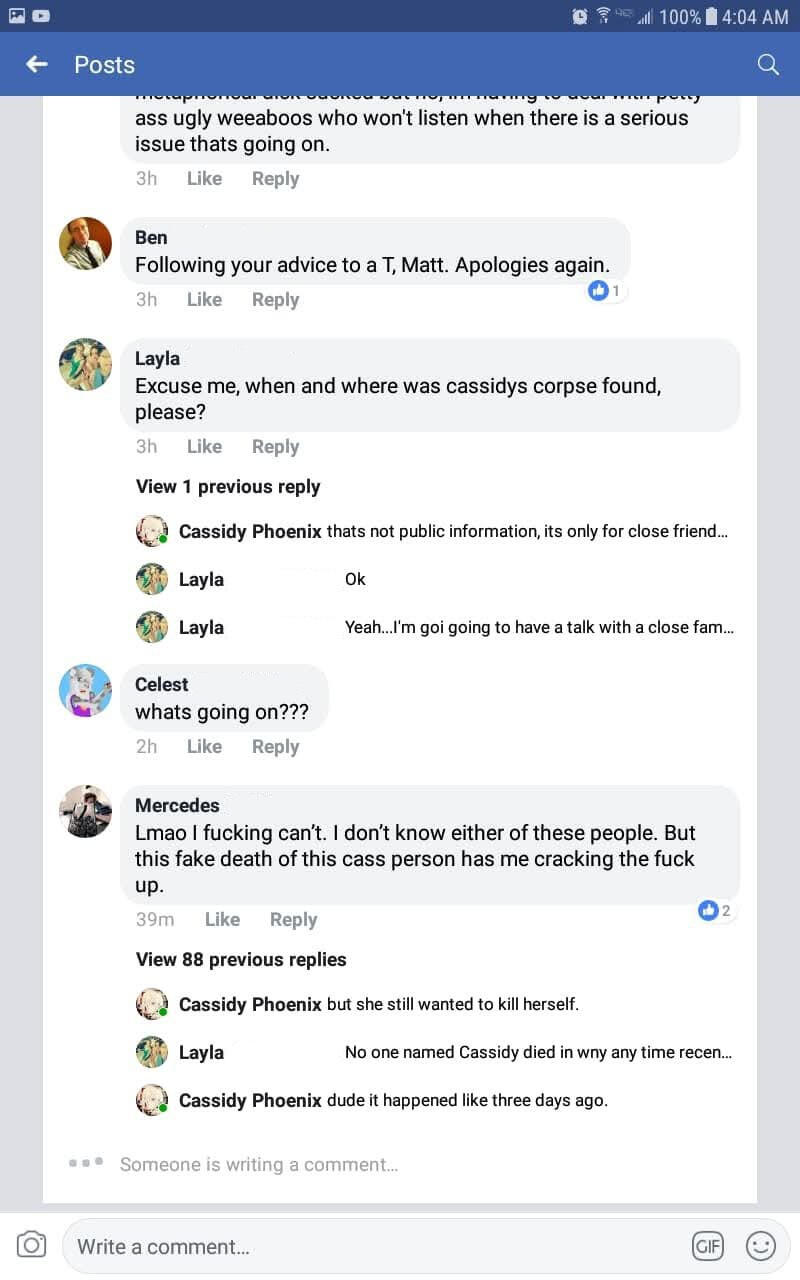The height and width of the screenshot is (1280, 800).
Task: Open Mercedes' profile picture
Action: point(85,811)
